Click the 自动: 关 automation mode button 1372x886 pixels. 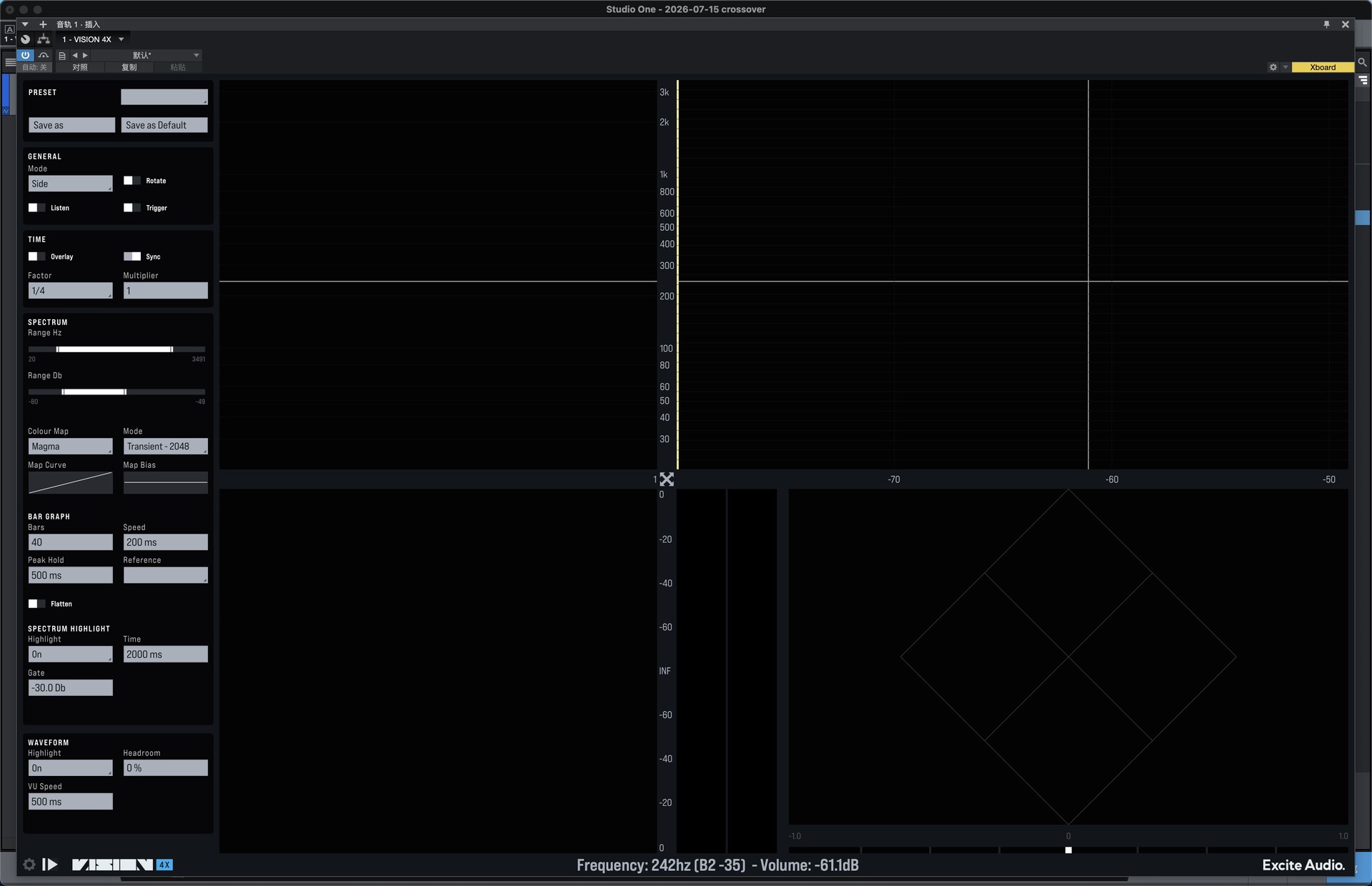click(34, 67)
